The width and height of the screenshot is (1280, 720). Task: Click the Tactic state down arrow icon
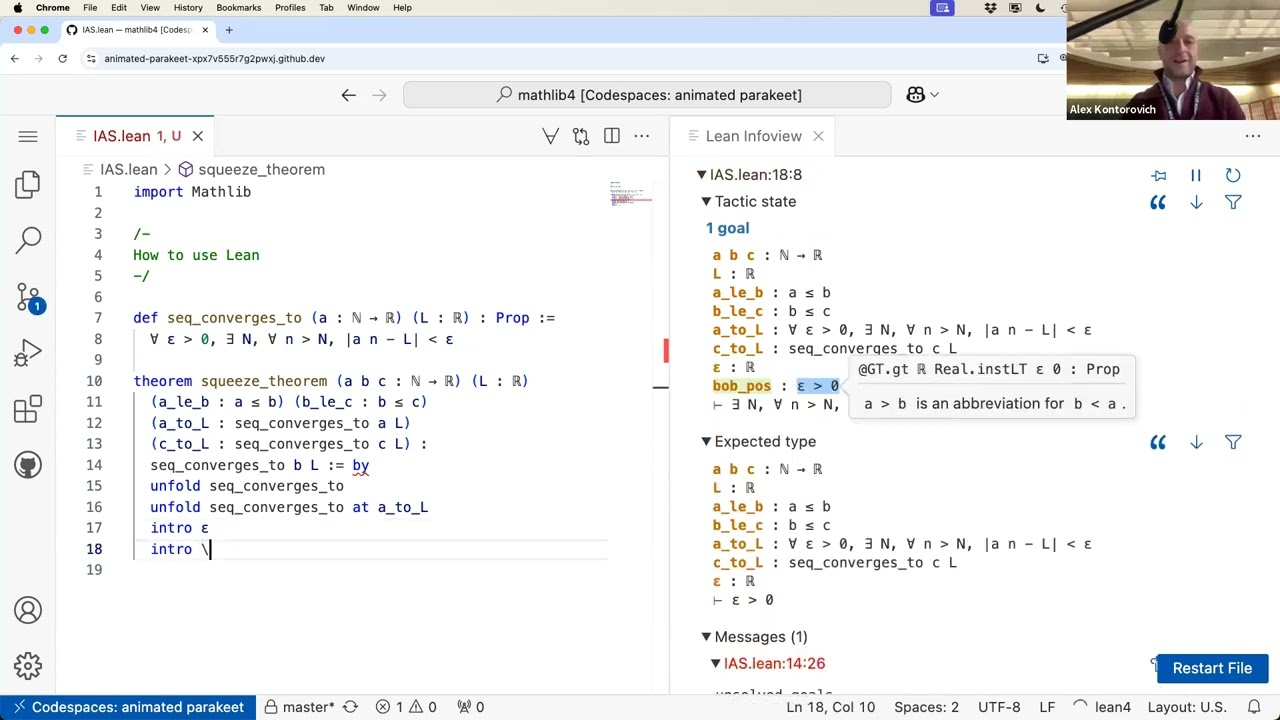(x=1196, y=202)
